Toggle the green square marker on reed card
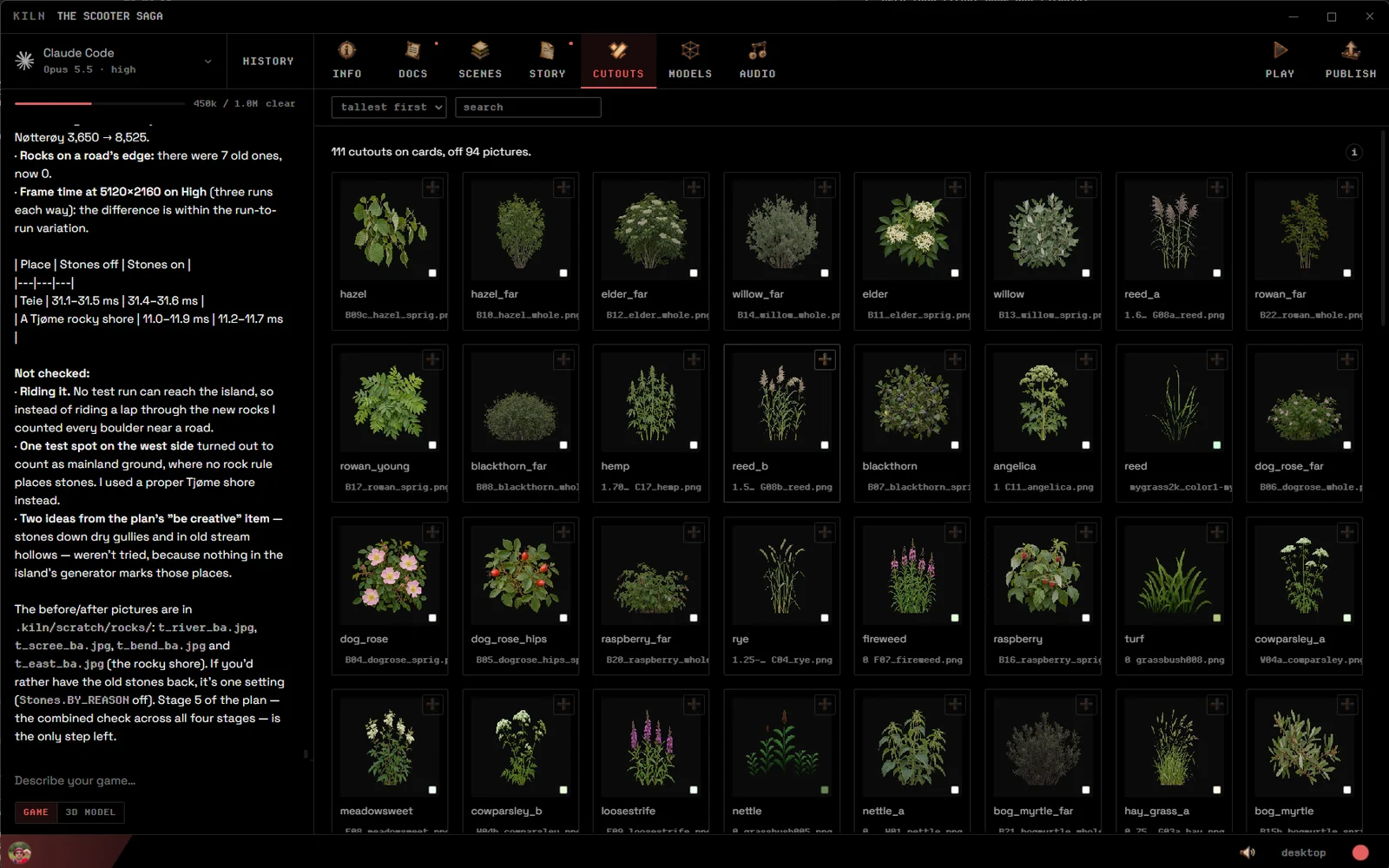The image size is (1389, 868). (x=1217, y=445)
